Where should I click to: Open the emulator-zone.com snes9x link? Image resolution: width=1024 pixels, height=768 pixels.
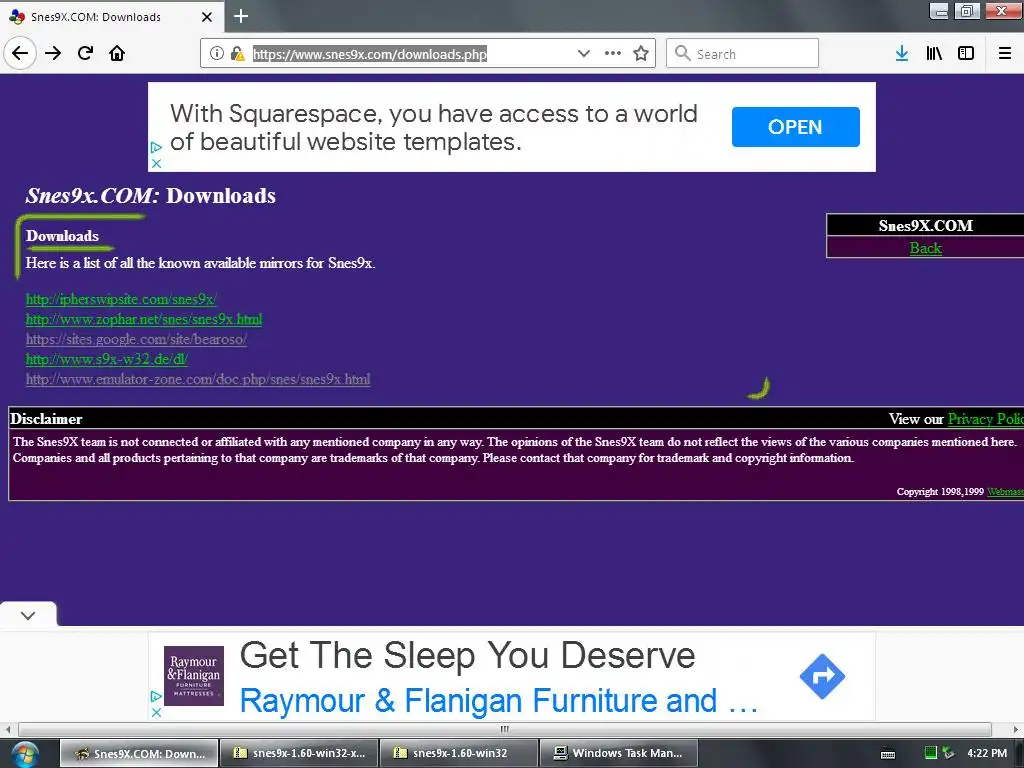coord(198,379)
